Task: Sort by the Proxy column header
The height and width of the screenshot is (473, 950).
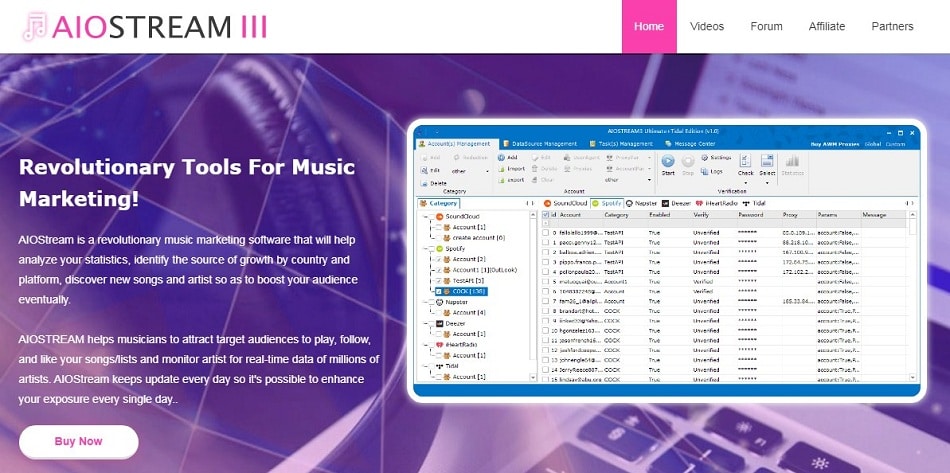Action: tap(792, 215)
